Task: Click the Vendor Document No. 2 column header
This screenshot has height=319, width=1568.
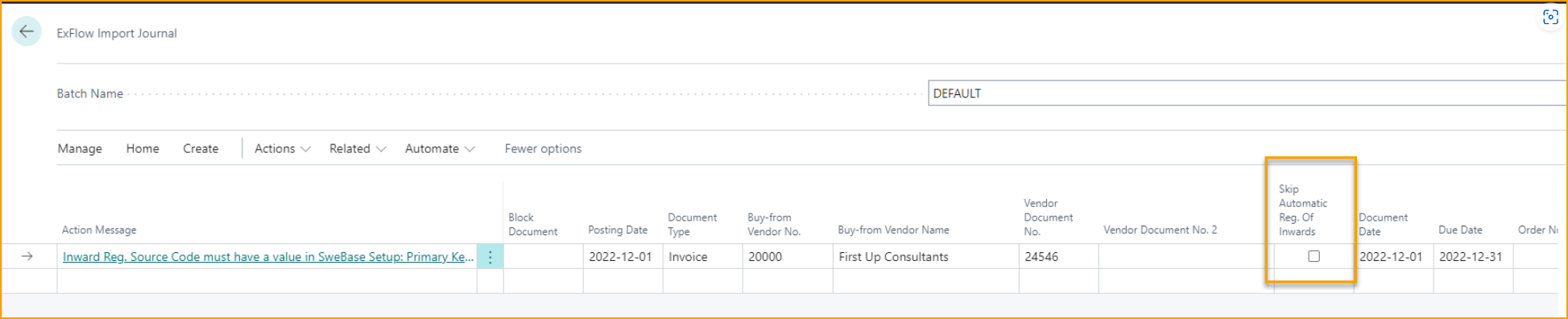Action: [1160, 230]
